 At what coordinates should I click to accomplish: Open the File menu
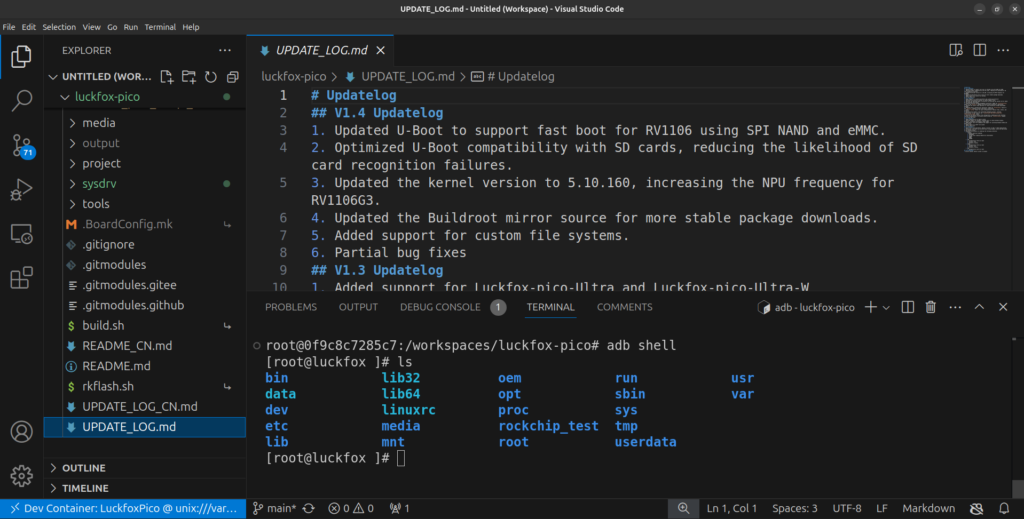9,27
